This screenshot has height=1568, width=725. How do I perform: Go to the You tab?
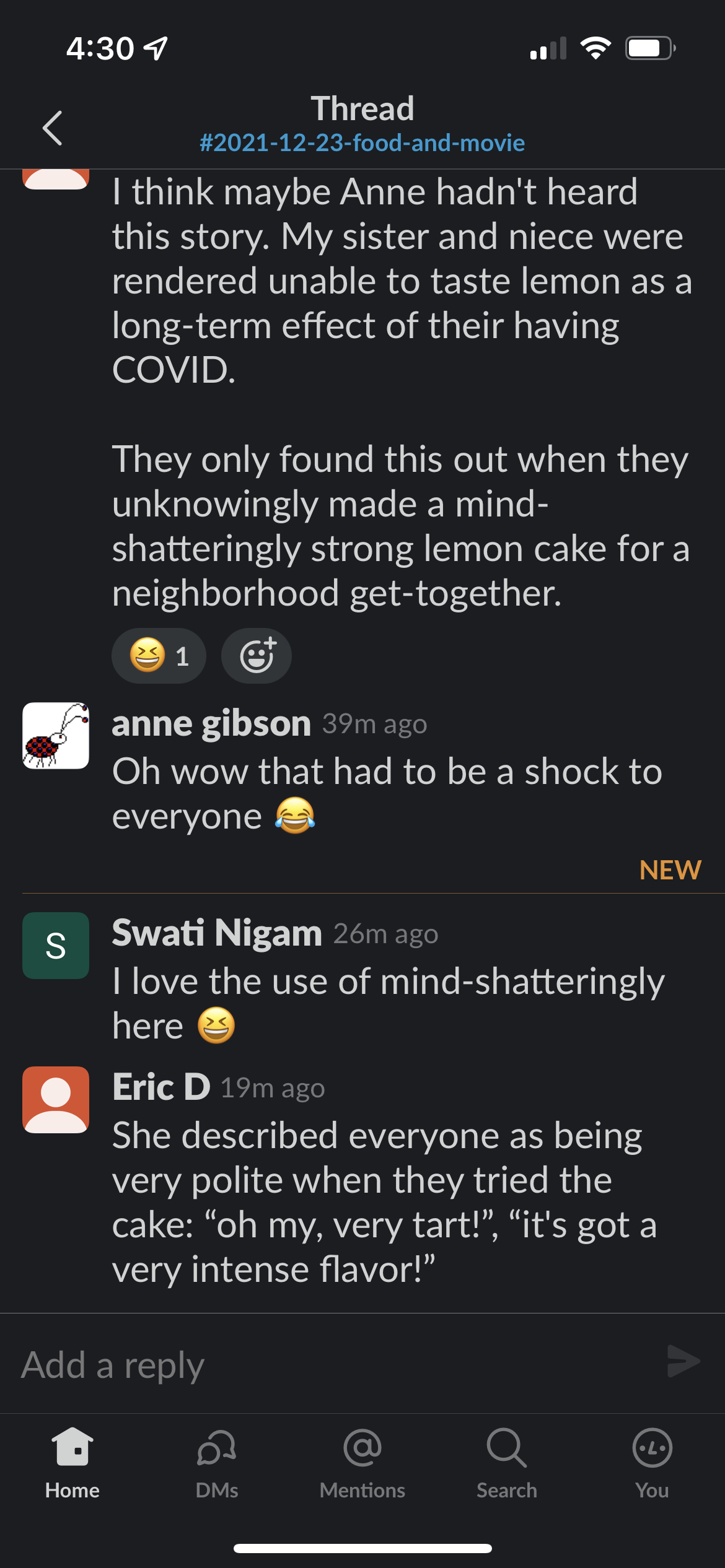[x=652, y=1463]
